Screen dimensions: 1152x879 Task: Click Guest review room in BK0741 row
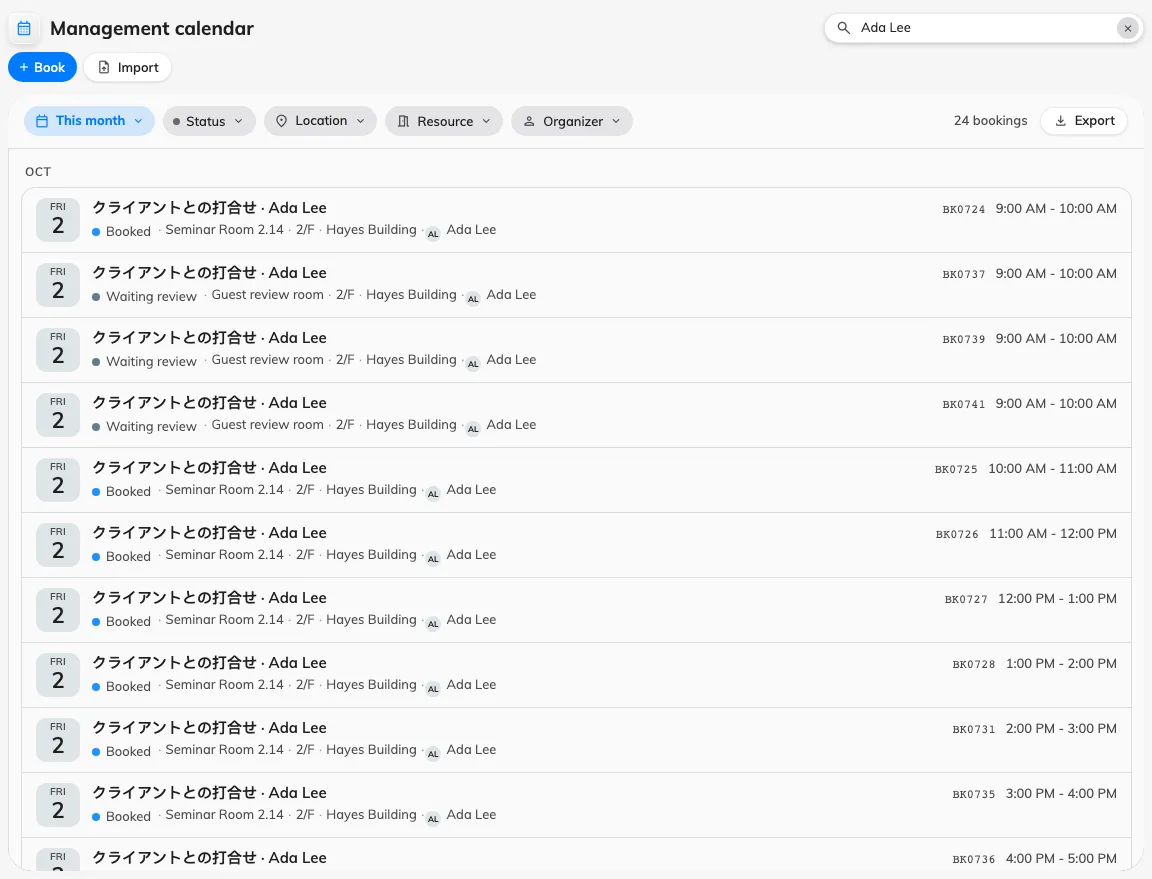[x=267, y=425]
